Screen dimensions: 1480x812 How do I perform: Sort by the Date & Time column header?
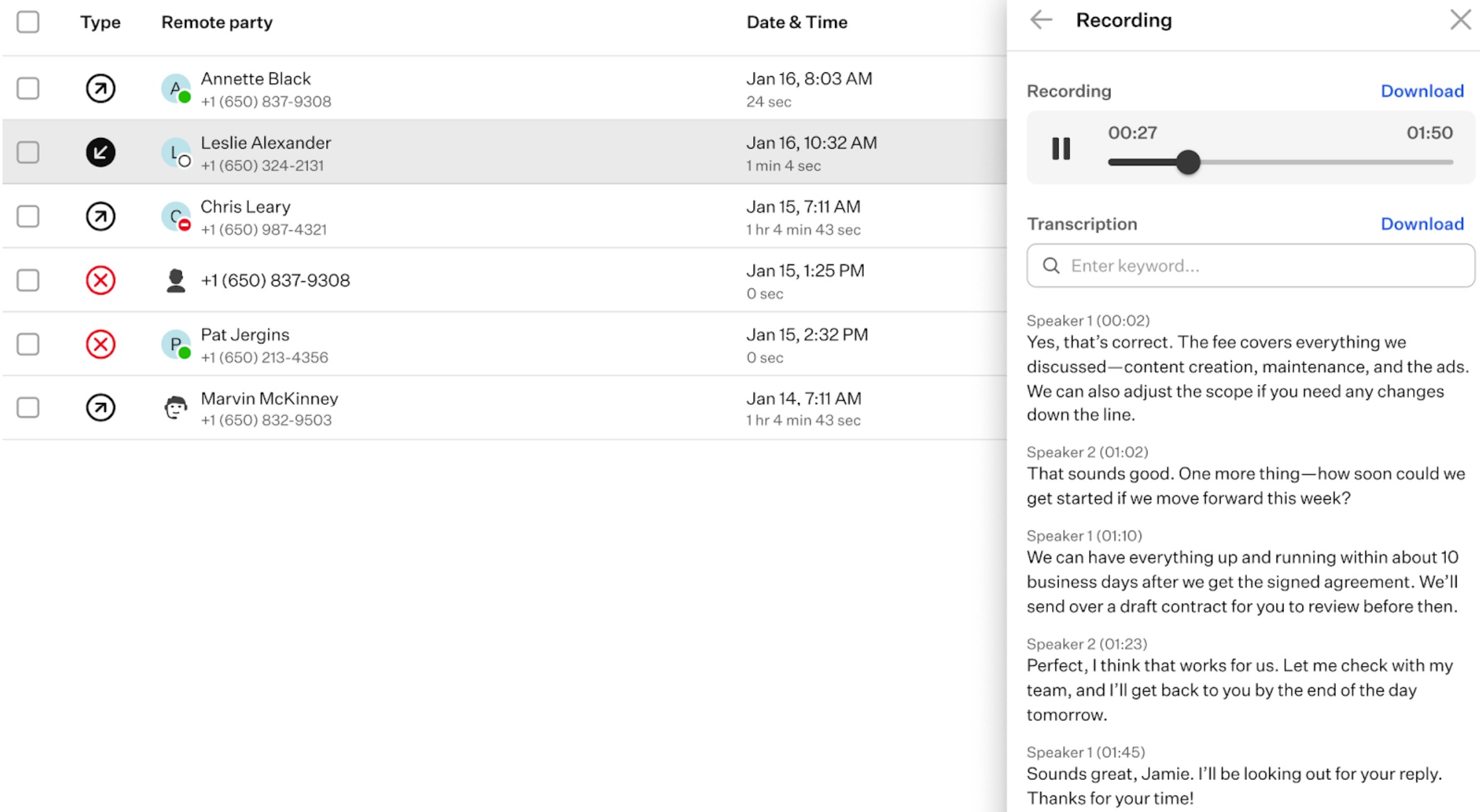coord(797,23)
